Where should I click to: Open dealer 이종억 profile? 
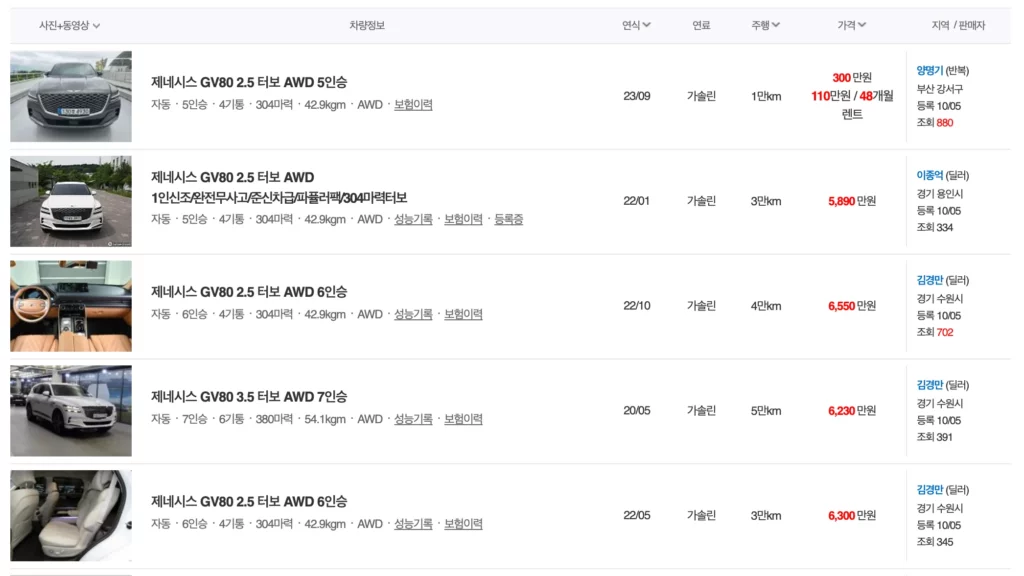tap(930, 175)
